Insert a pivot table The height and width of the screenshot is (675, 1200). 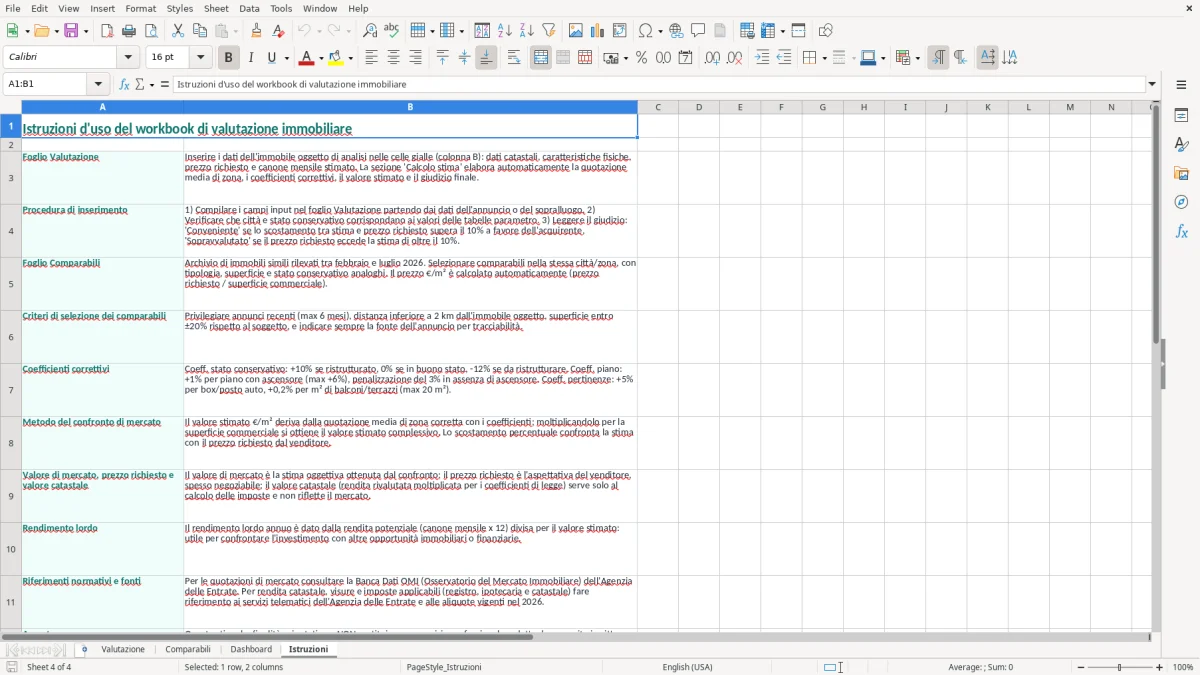[620, 31]
